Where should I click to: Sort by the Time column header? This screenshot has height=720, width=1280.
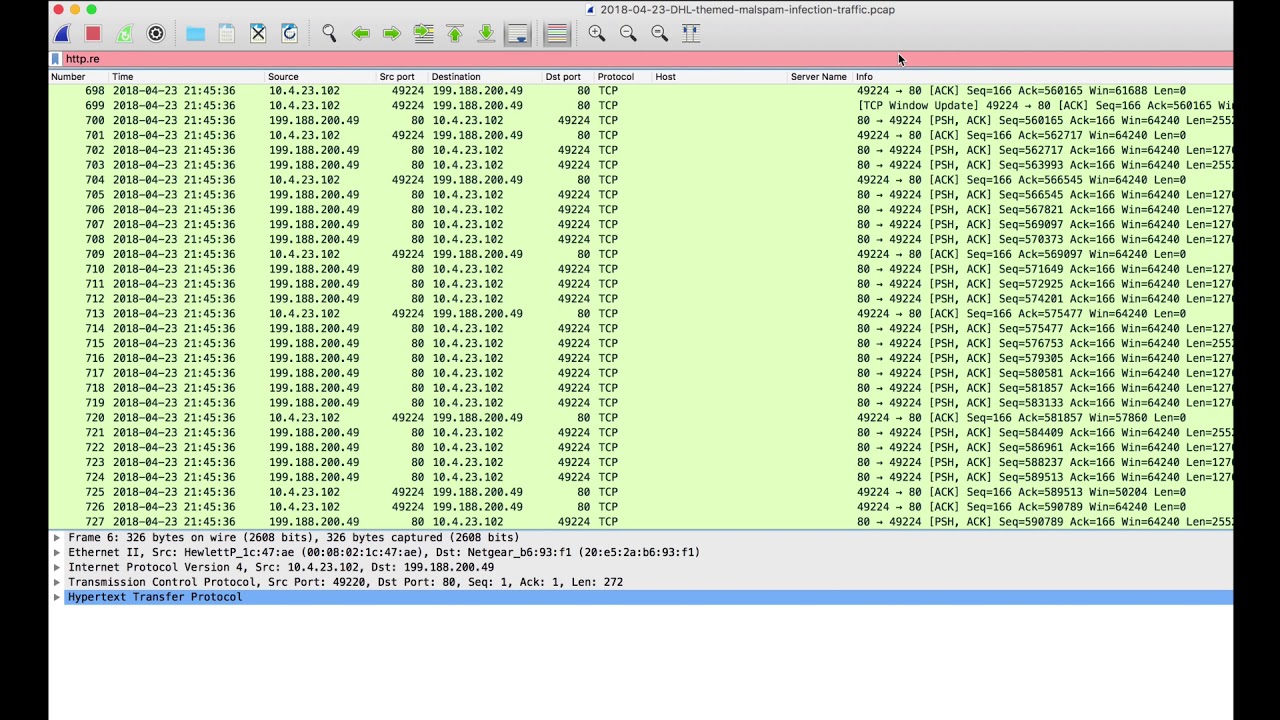point(187,76)
